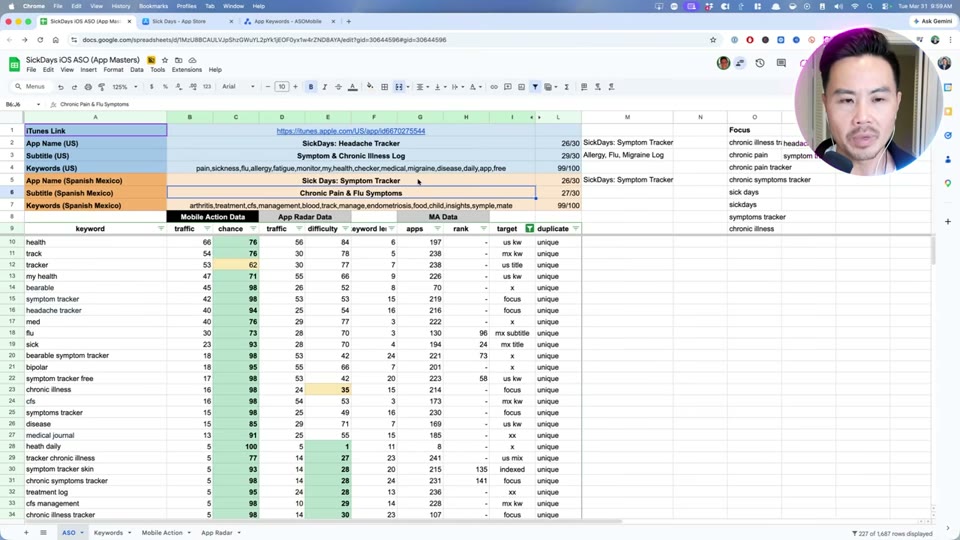Click the name box showing B6:J6
The height and width of the screenshot is (540, 960).
click(x=21, y=105)
